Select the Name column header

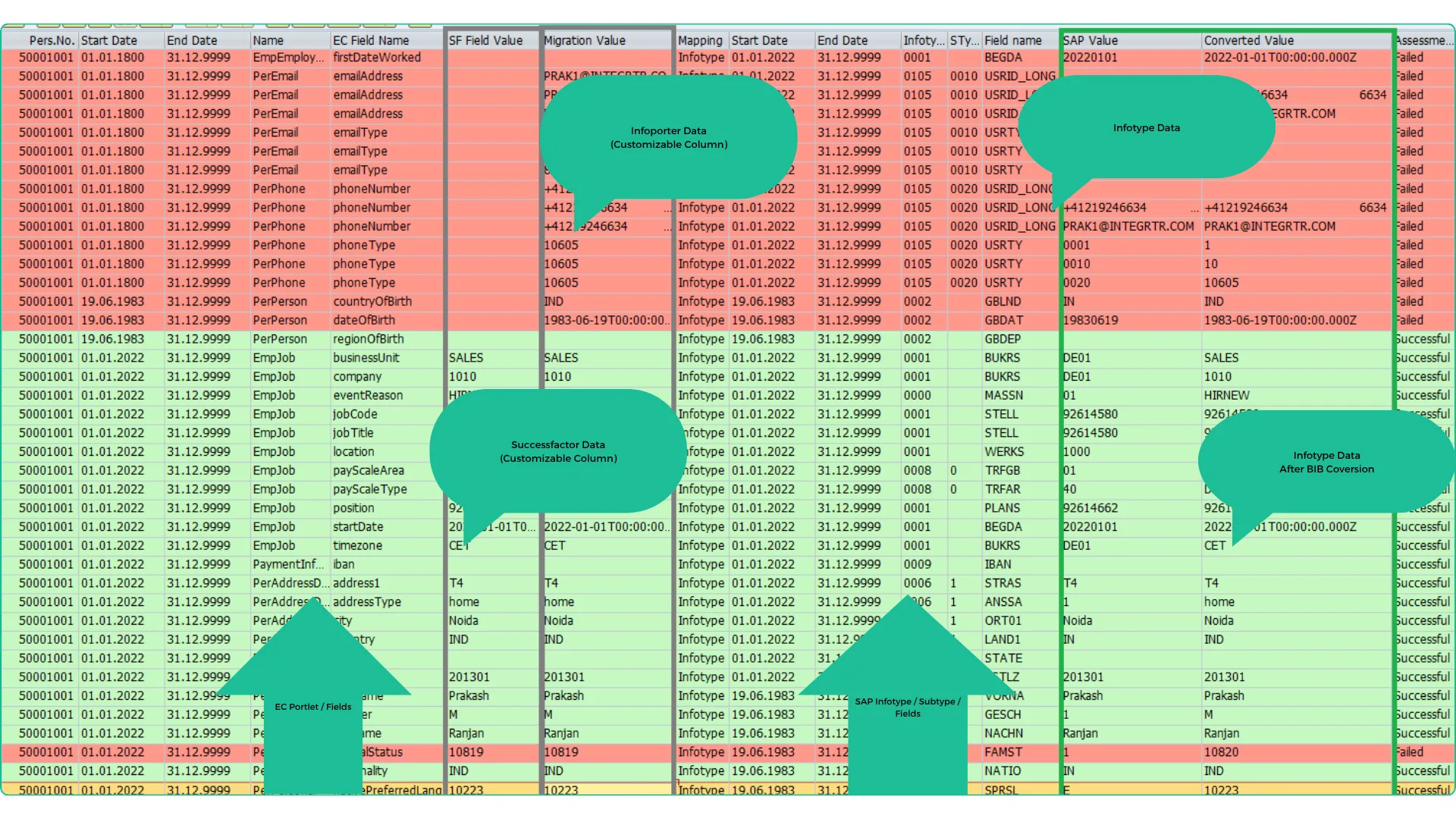pos(290,40)
